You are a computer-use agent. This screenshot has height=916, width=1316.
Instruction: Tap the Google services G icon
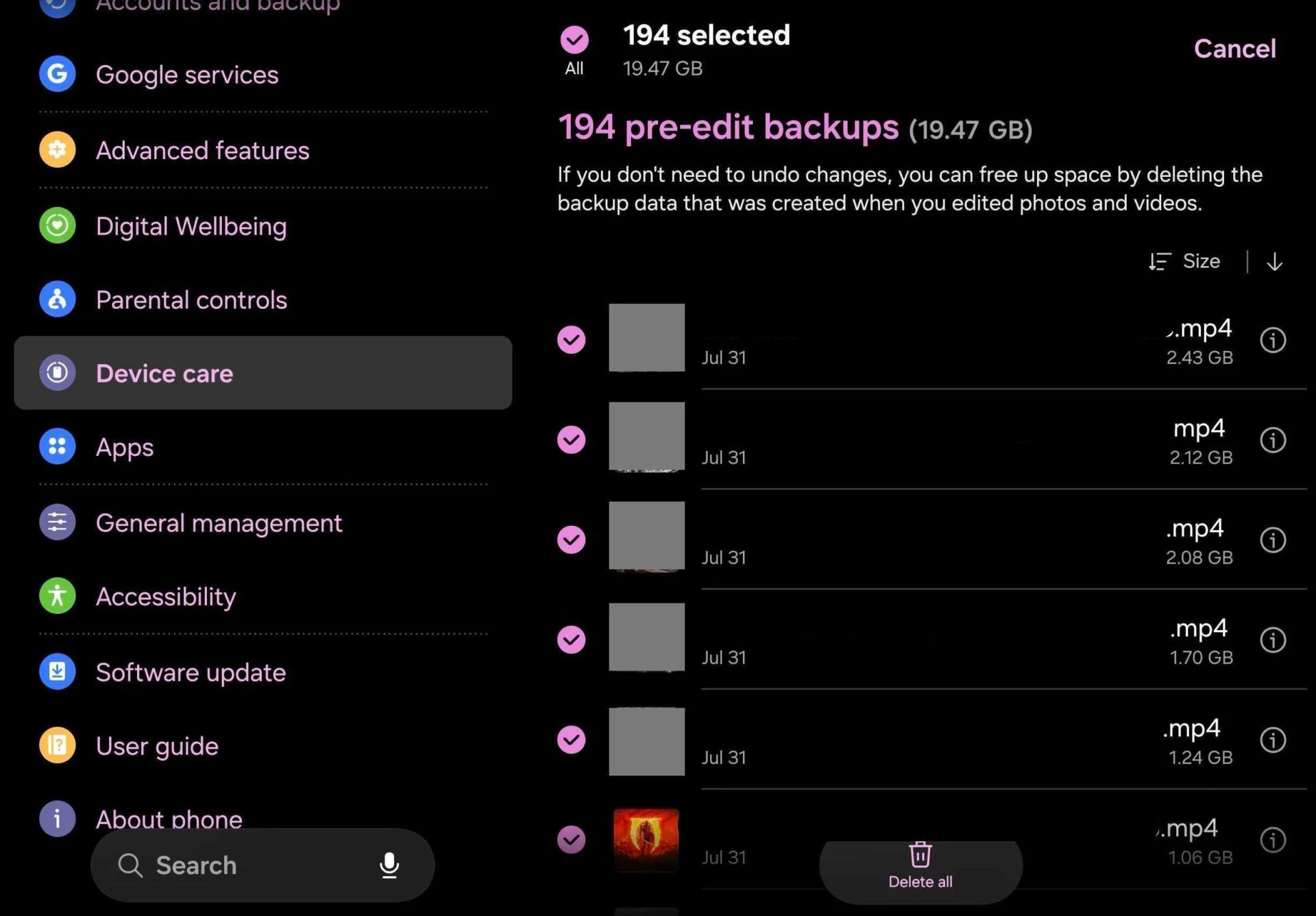pyautogui.click(x=58, y=74)
